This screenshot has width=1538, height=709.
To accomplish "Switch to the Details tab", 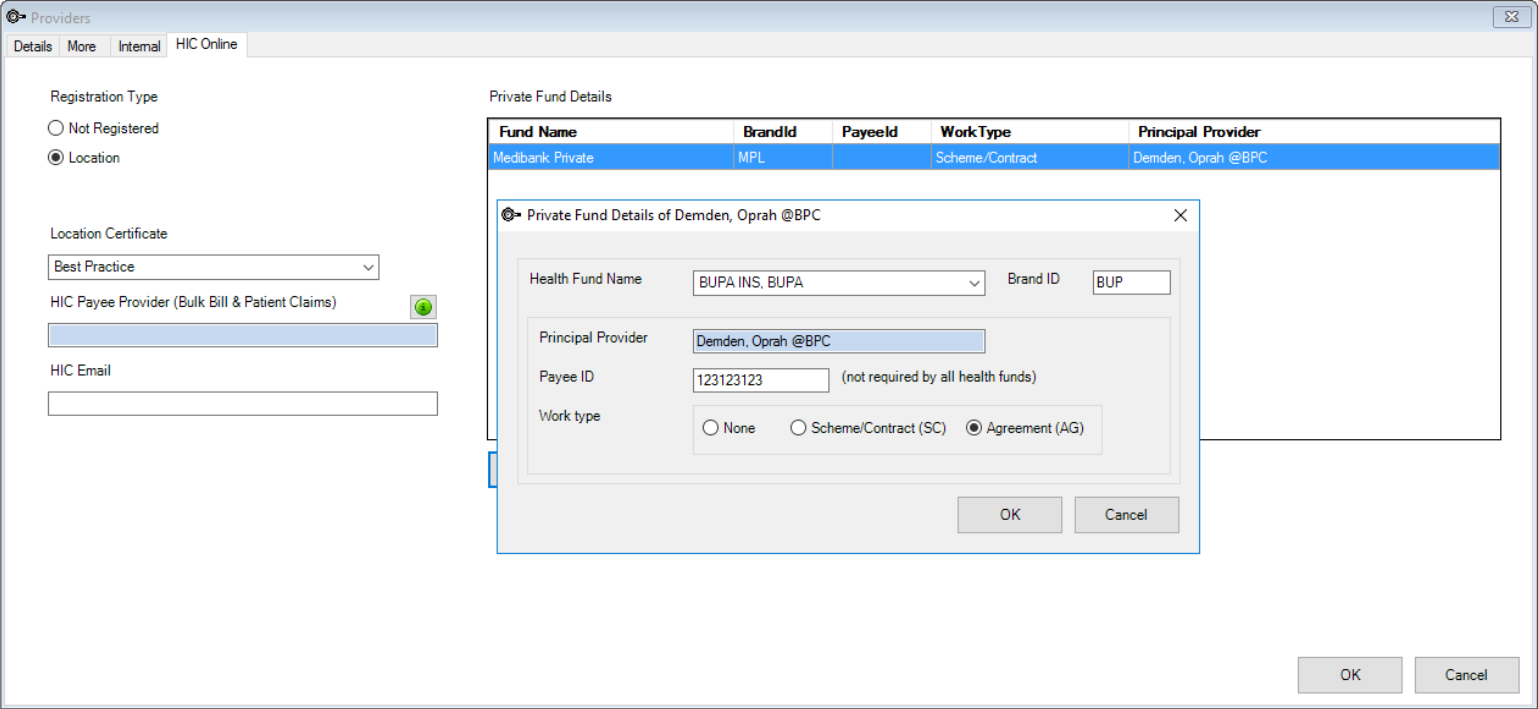I will coord(33,46).
